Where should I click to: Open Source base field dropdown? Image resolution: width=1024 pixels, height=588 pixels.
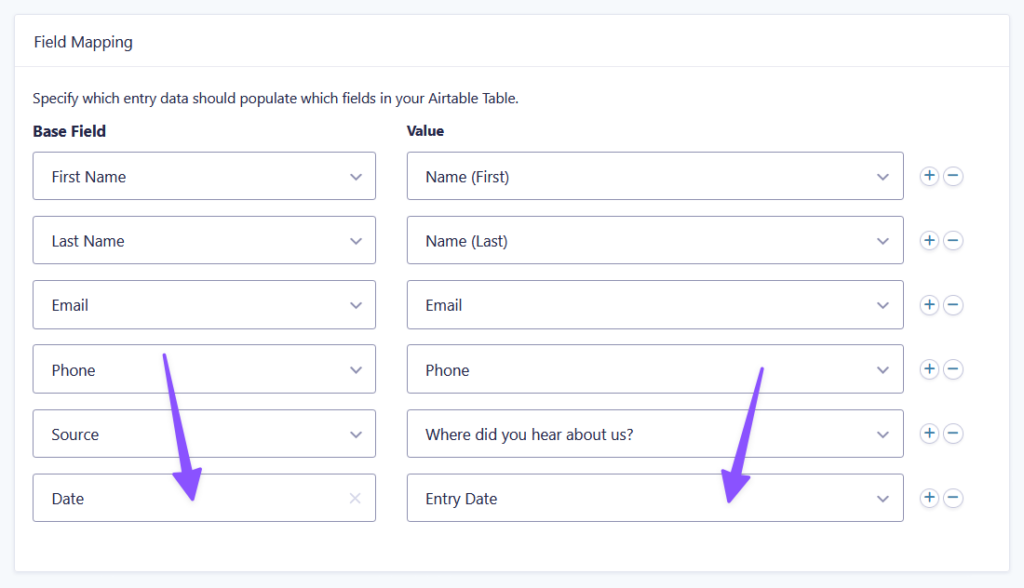[204, 434]
